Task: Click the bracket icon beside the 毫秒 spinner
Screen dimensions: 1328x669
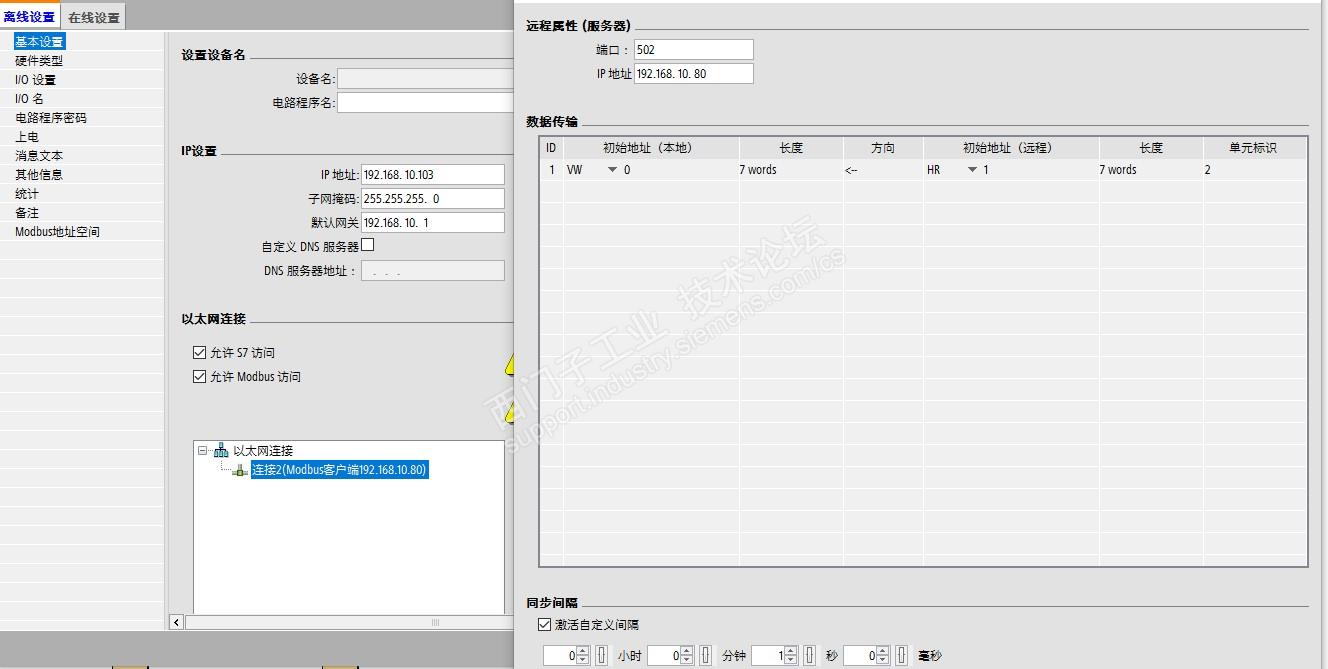Action: (x=902, y=656)
